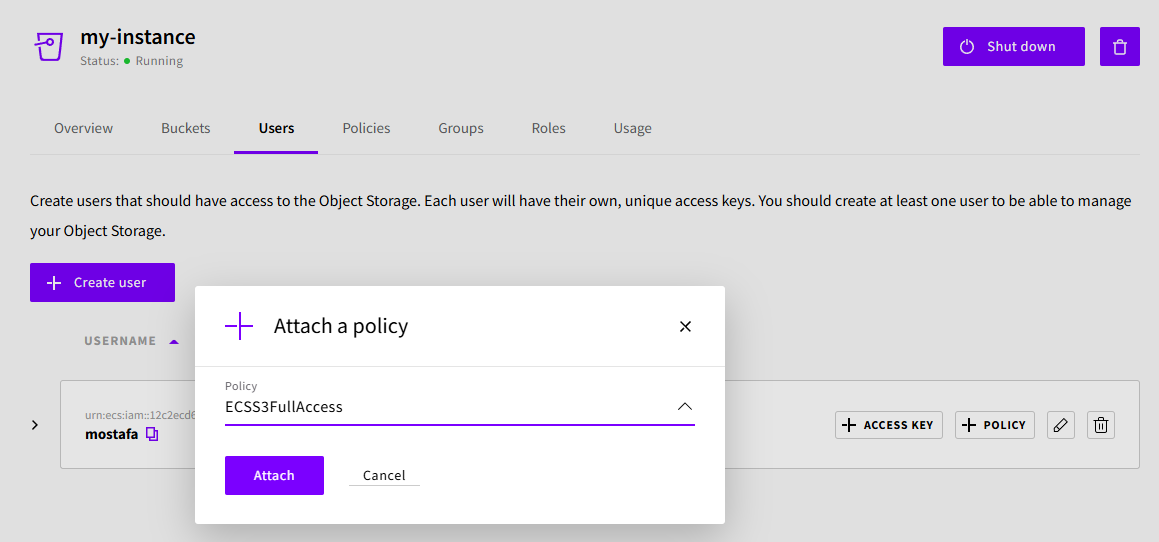
Task: Click the Create user button
Action: [x=102, y=282]
